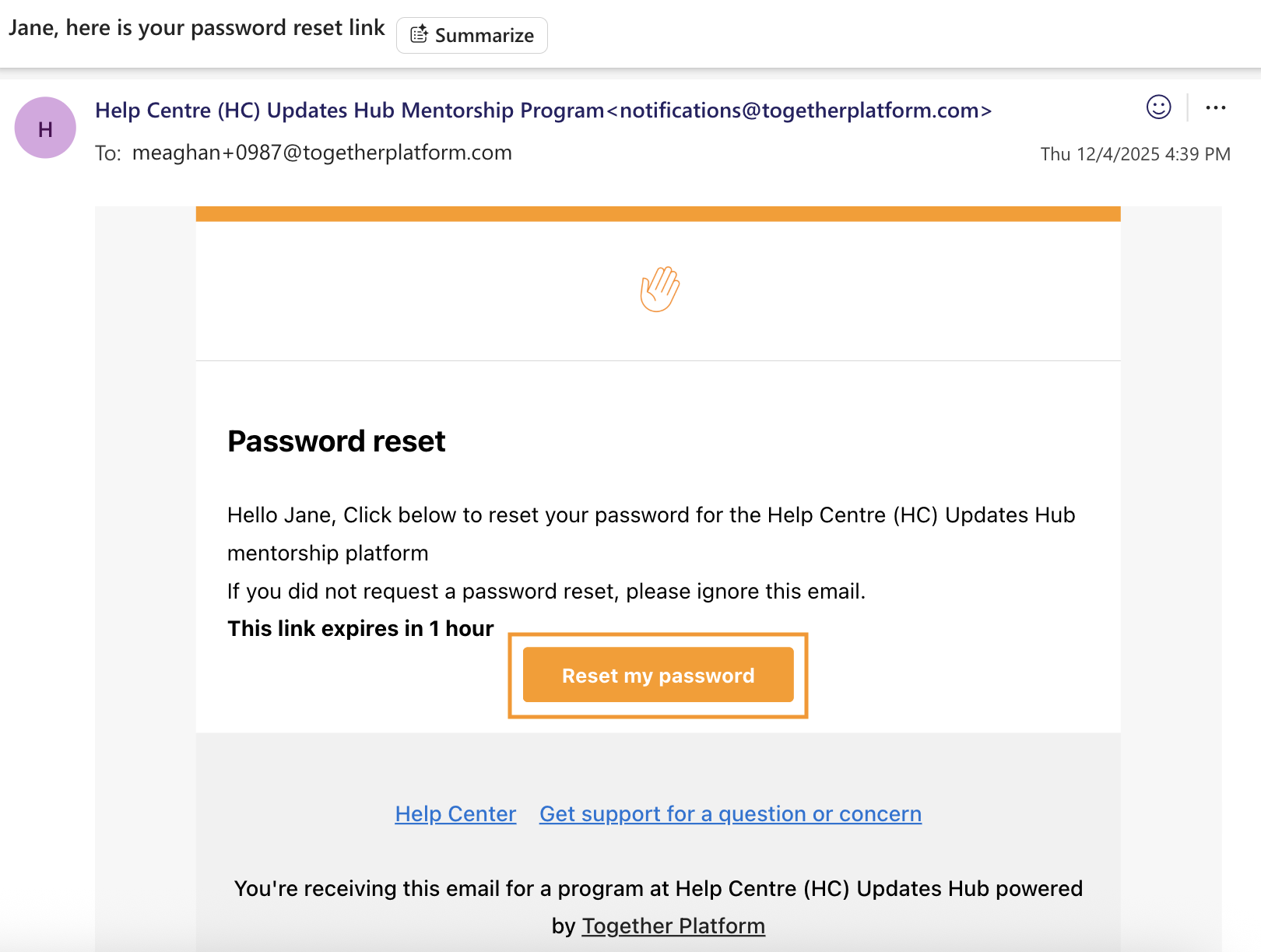Click the orange header bar of email
The width and height of the screenshot is (1261, 952).
(658, 214)
